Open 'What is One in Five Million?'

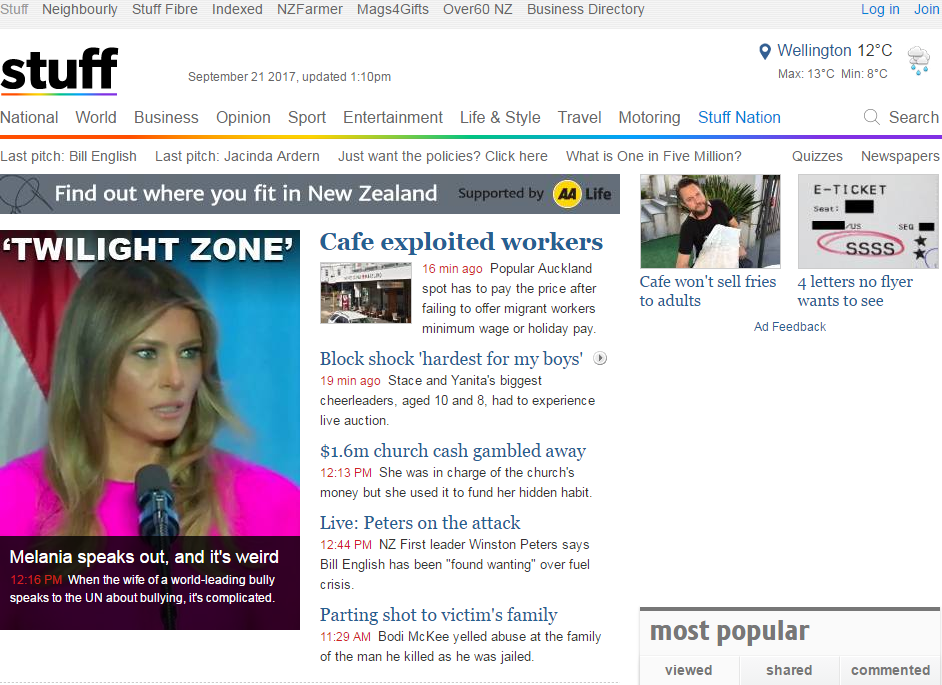coord(654,156)
